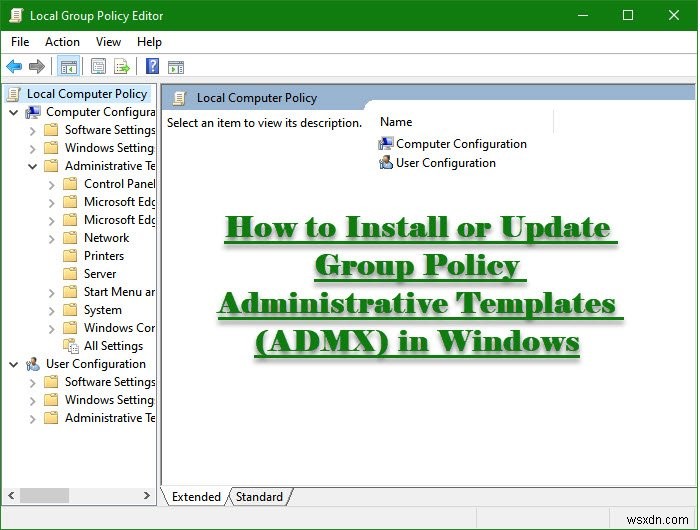Click User Configuration icon in the tree
Image resolution: width=700 pixels, height=530 pixels.
point(33,364)
